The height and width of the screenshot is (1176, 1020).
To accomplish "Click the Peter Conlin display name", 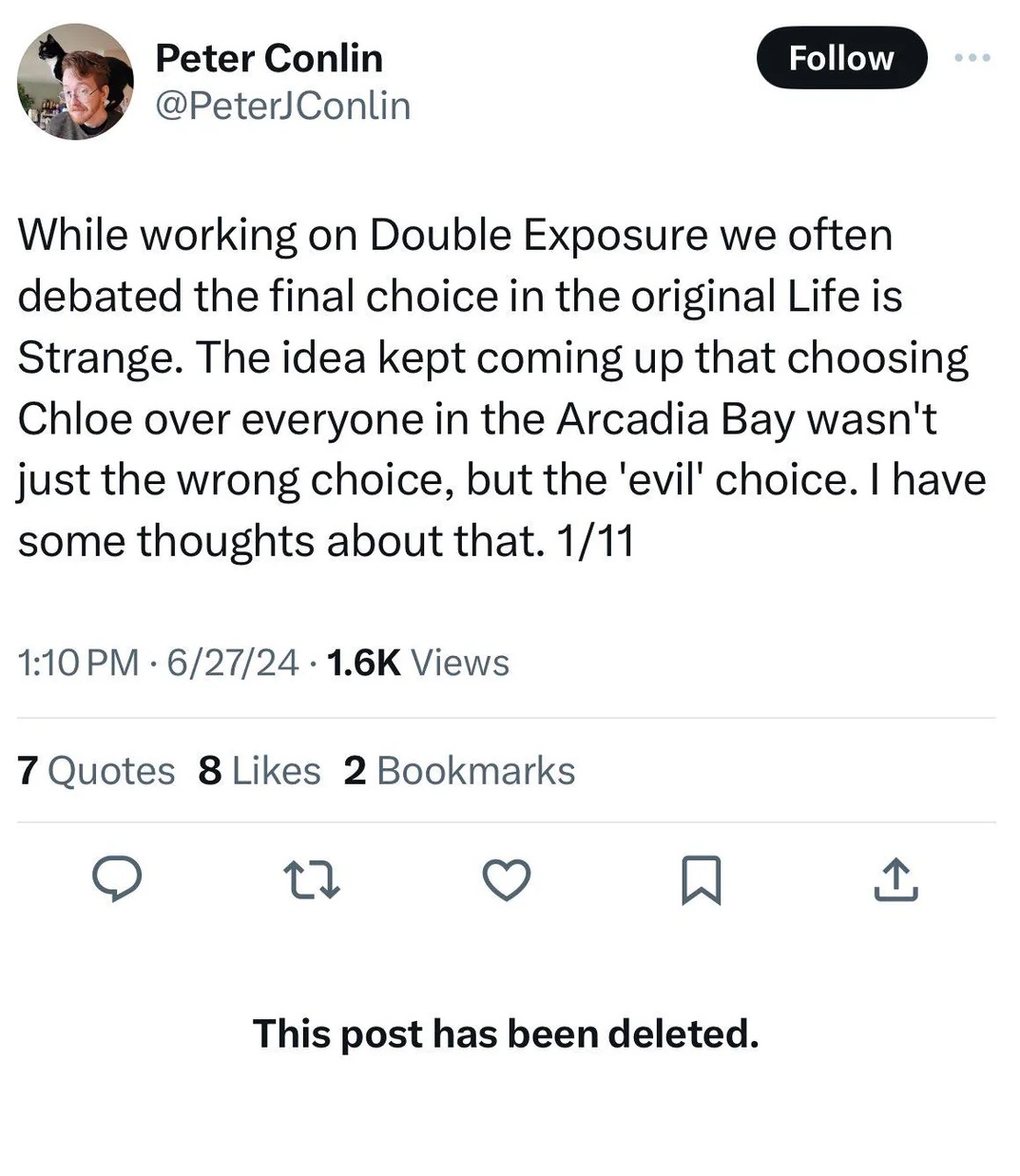I will (x=269, y=59).
